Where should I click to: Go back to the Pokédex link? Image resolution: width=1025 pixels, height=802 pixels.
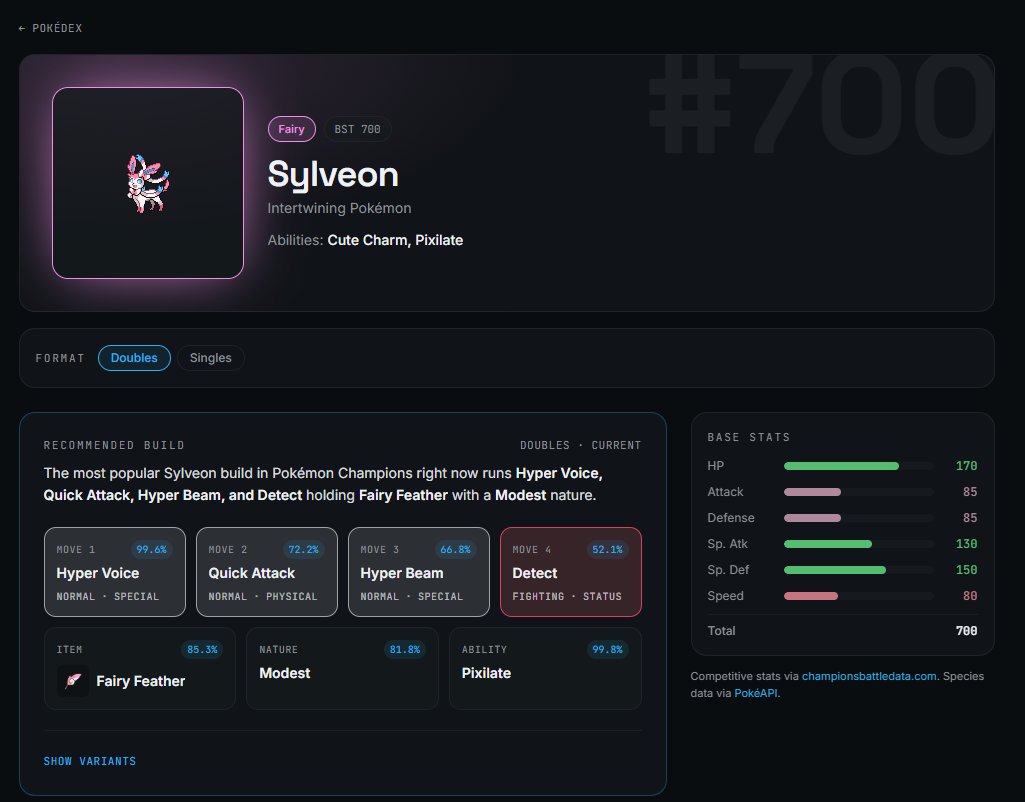[50, 28]
